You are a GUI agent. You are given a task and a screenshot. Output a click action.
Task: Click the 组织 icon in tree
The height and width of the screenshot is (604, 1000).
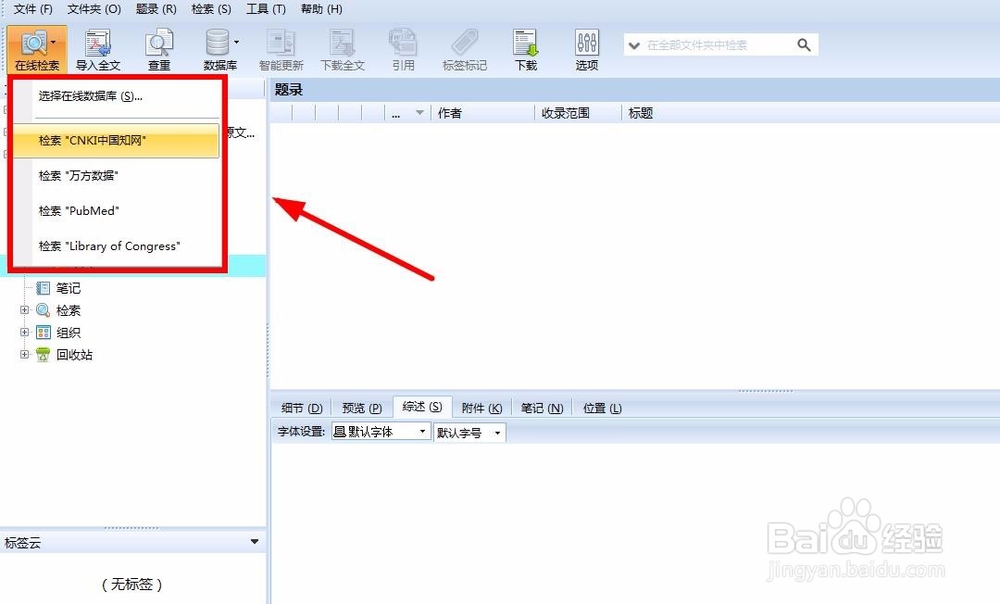tap(43, 332)
